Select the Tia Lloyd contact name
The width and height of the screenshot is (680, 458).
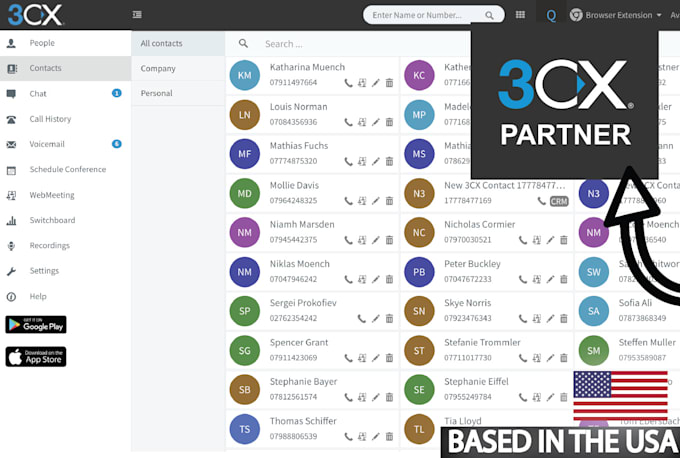tap(463, 421)
